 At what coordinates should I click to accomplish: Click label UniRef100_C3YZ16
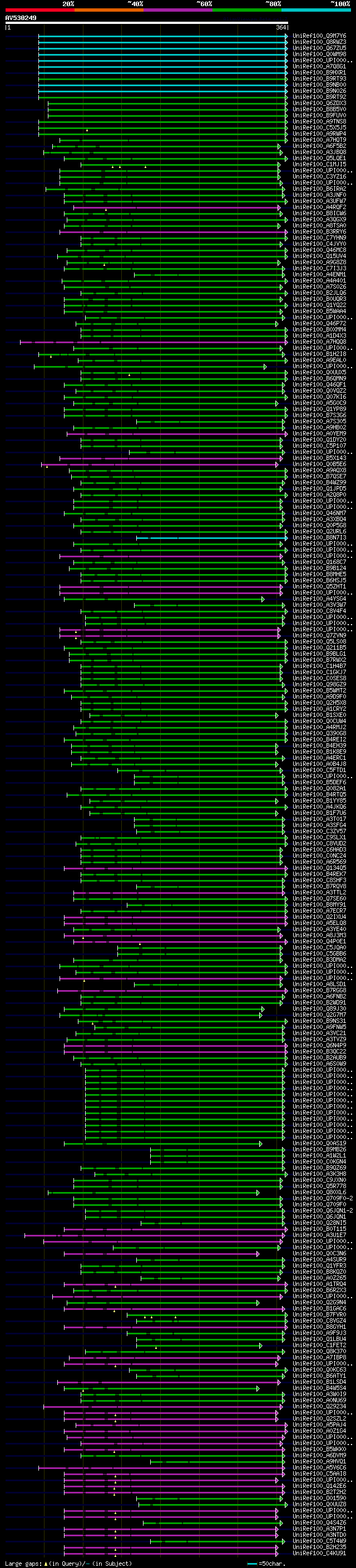tap(319, 176)
